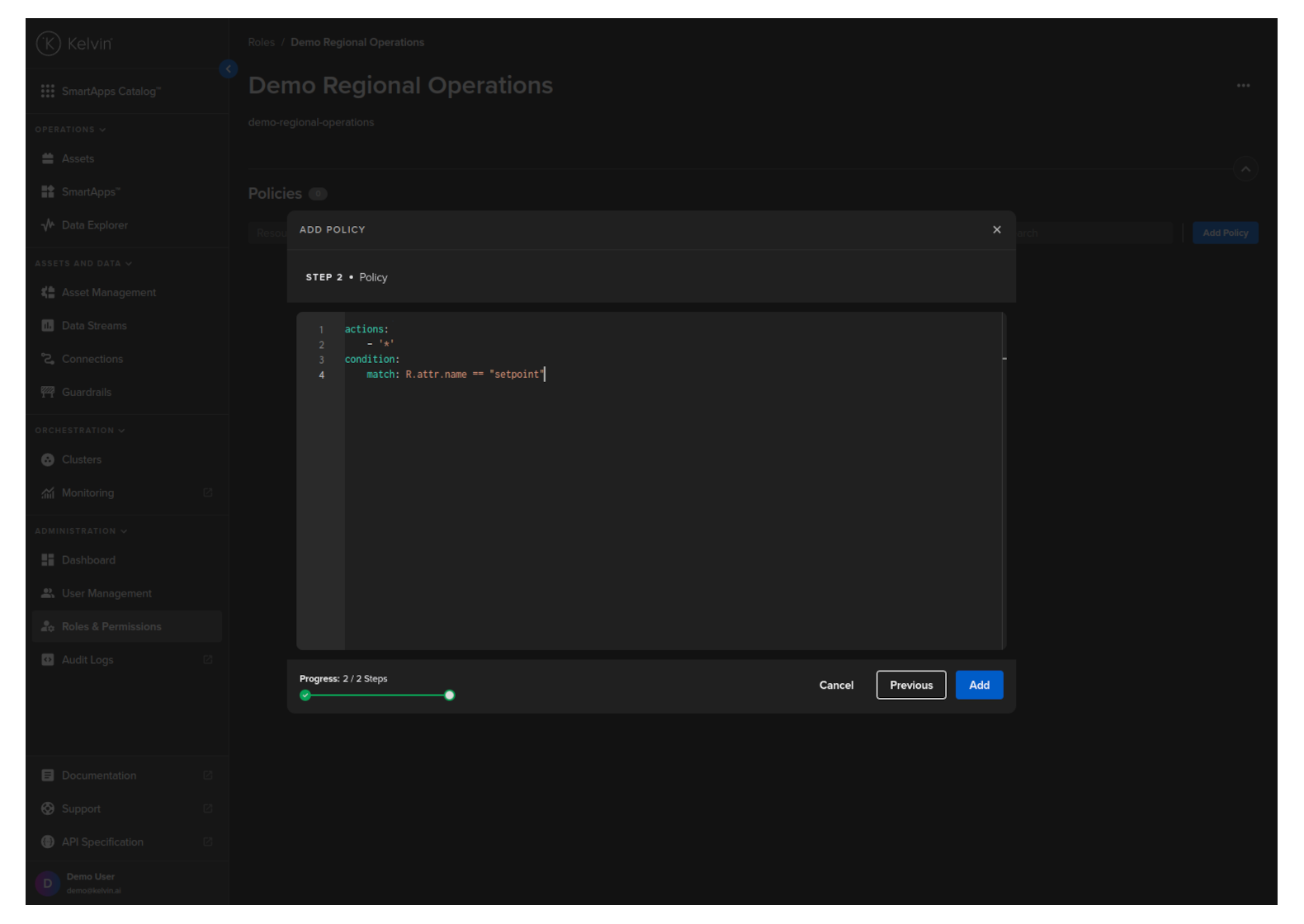The width and height of the screenshot is (1304, 924).
Task: Click the Kelvin logo icon
Action: 49,44
